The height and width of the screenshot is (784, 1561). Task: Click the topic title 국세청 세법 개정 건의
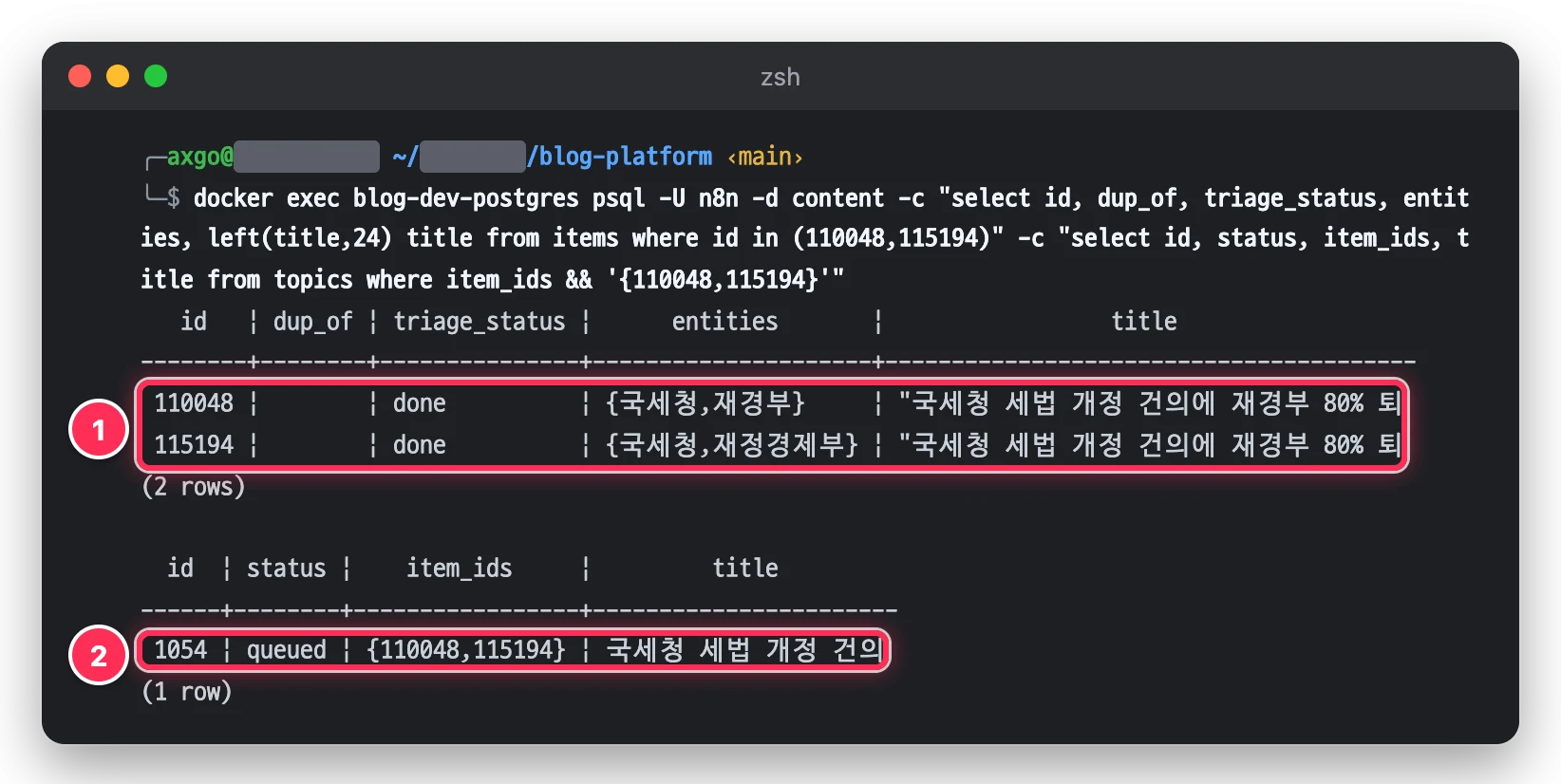point(745,650)
